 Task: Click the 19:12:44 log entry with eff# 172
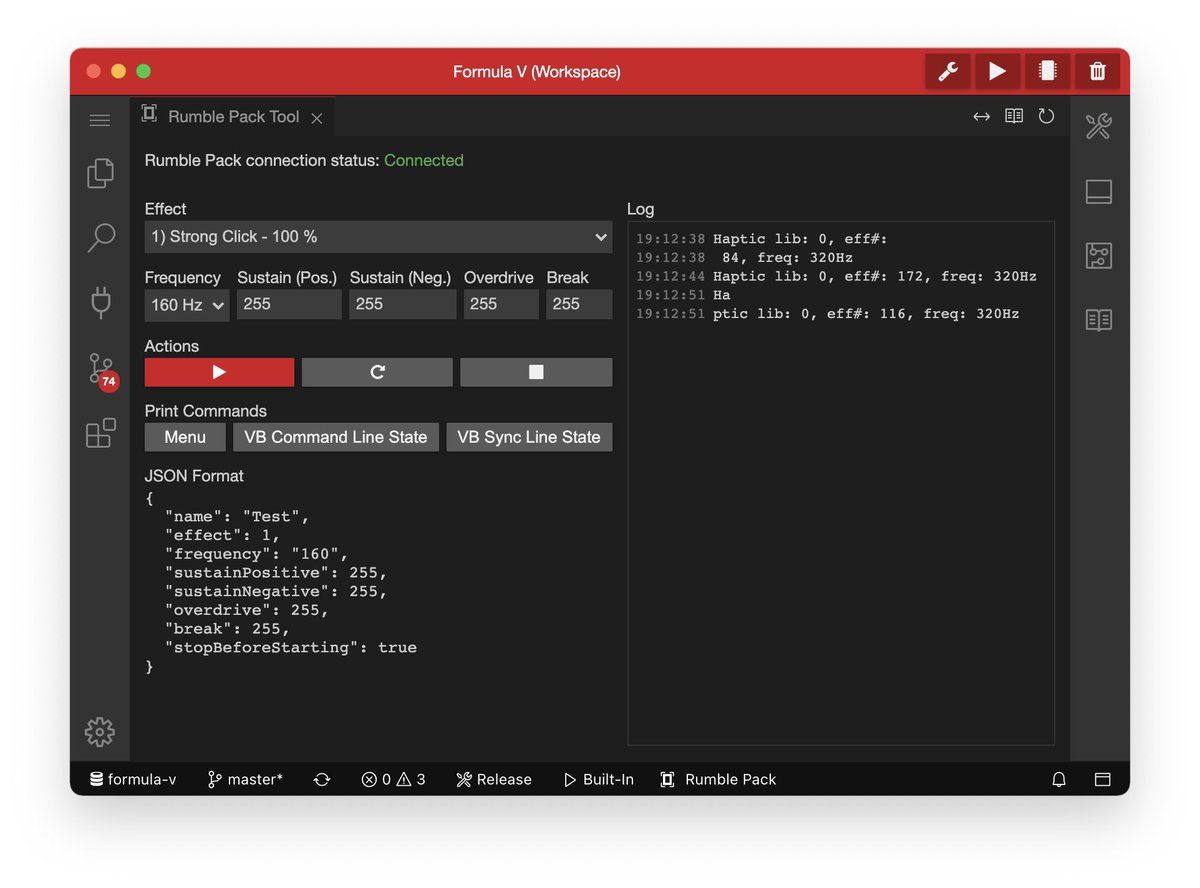836,277
